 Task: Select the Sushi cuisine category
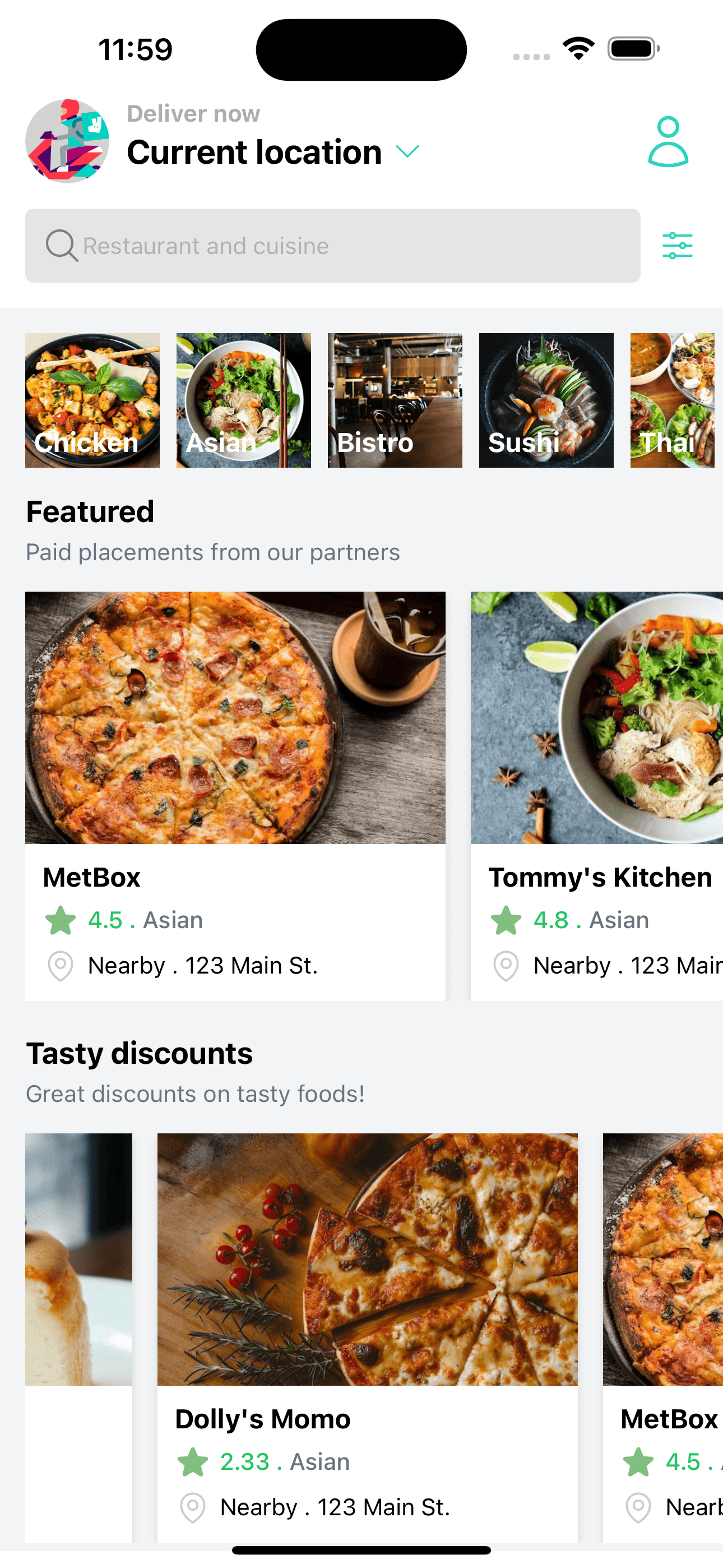point(546,400)
